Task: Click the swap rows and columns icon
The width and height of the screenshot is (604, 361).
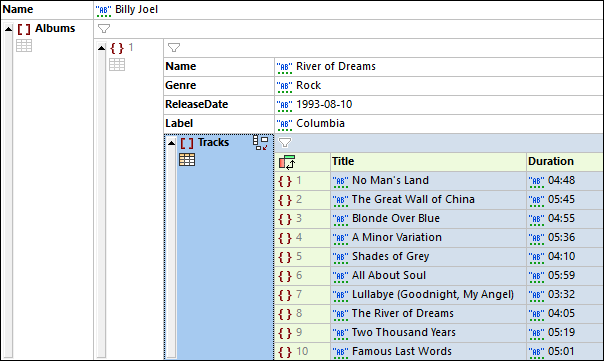Action: [287, 162]
